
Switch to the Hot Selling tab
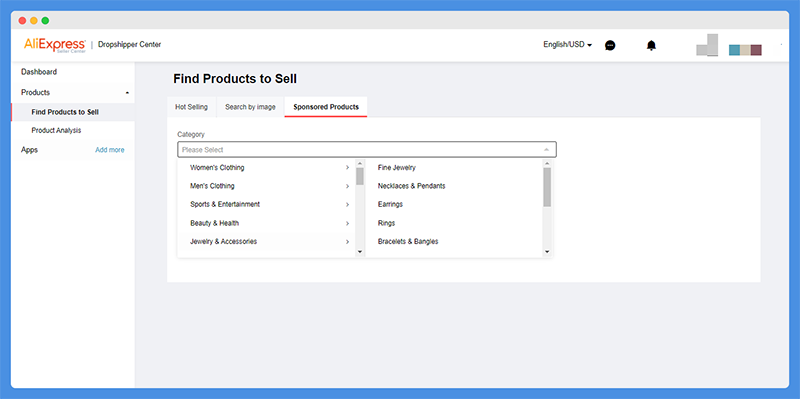[191, 107]
